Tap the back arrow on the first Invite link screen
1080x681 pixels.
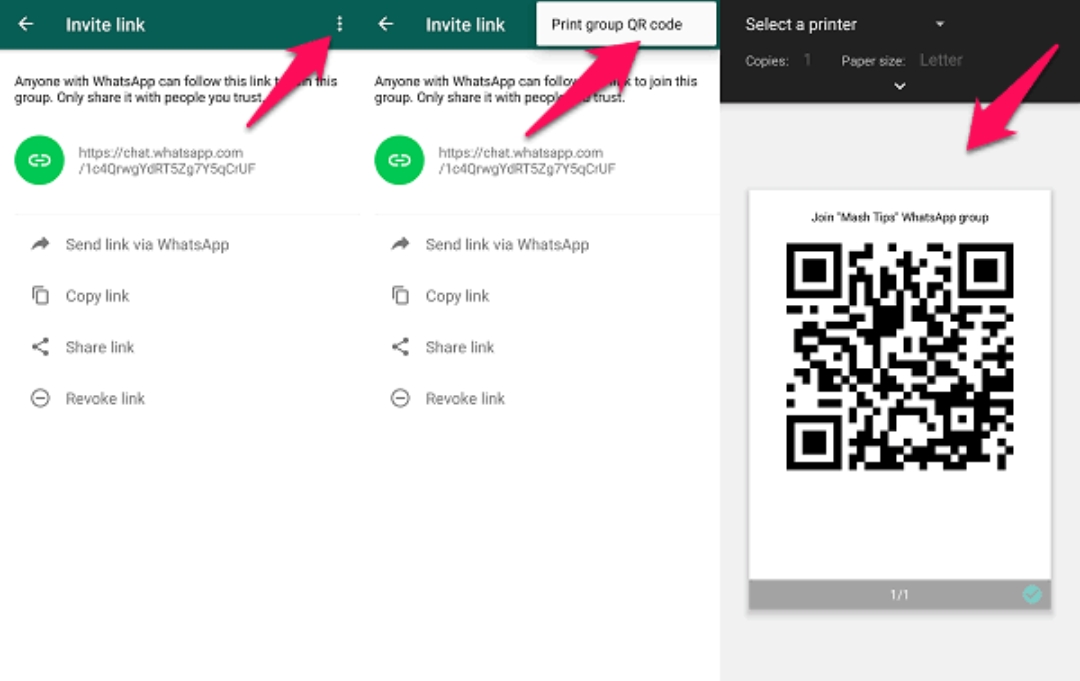click(x=26, y=24)
